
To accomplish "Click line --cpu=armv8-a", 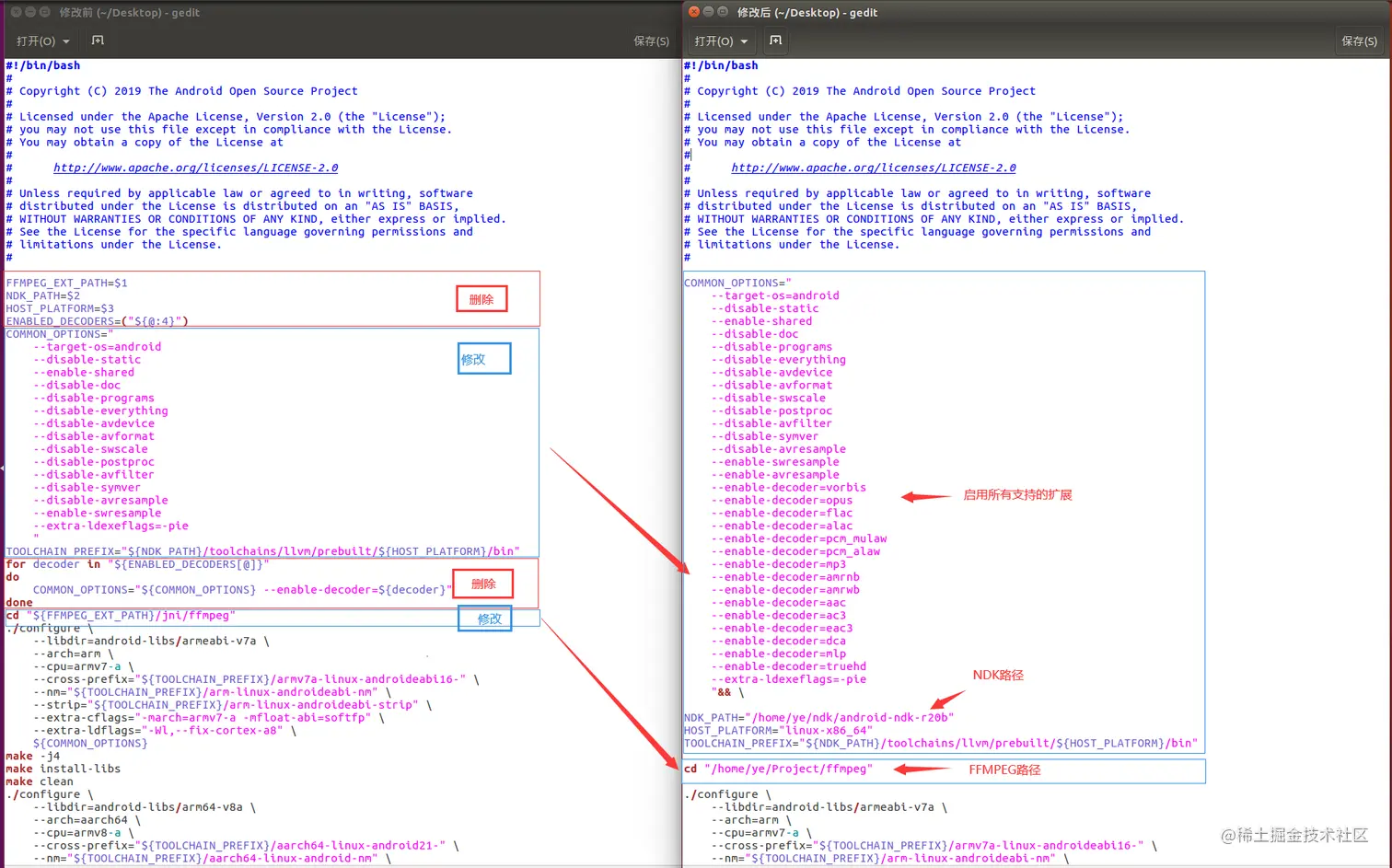I will (x=83, y=833).
